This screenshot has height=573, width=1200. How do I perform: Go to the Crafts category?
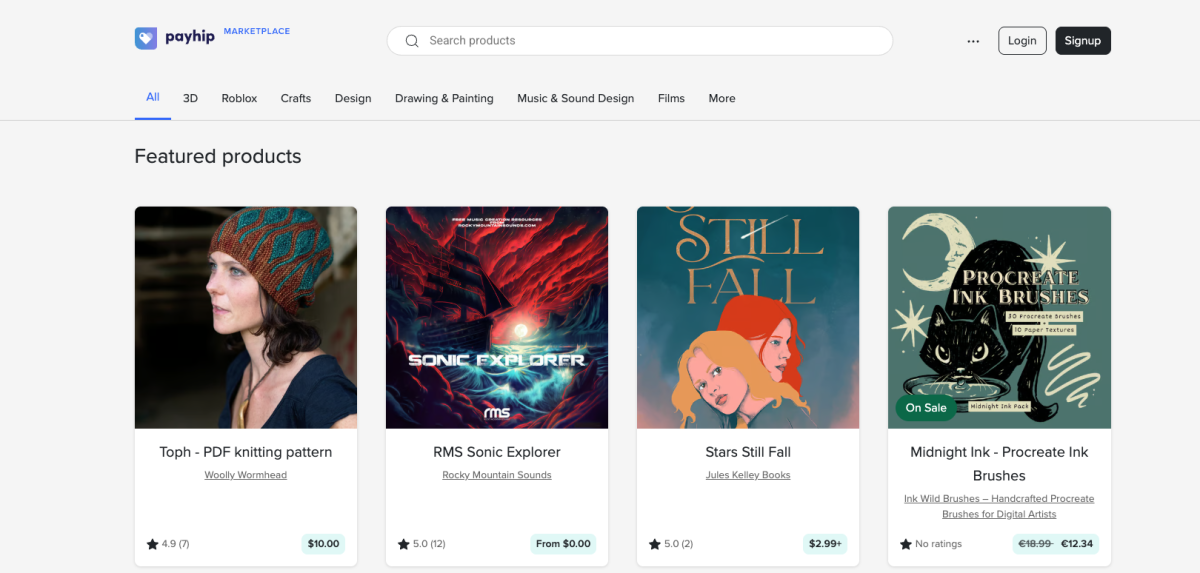coord(296,98)
